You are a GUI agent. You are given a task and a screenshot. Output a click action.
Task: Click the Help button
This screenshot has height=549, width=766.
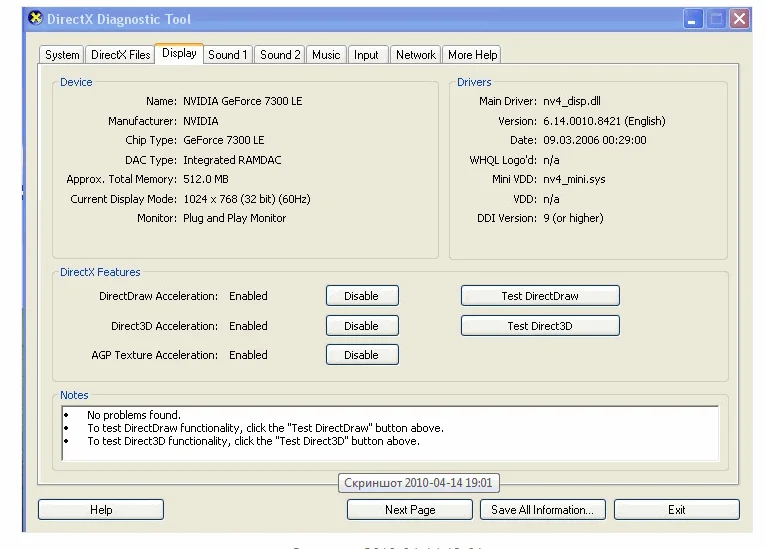101,510
